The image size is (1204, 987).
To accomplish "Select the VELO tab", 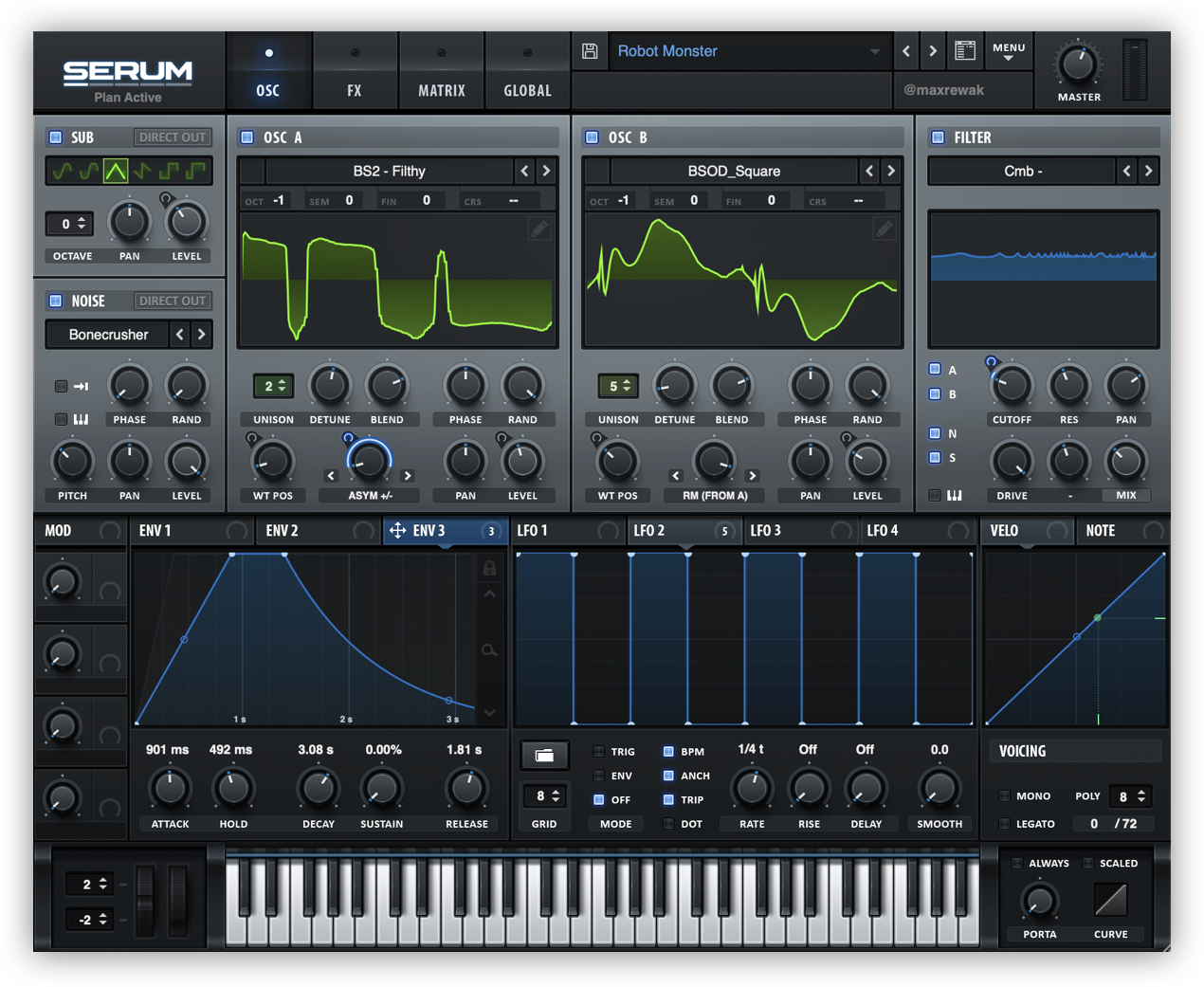I will 1028,531.
